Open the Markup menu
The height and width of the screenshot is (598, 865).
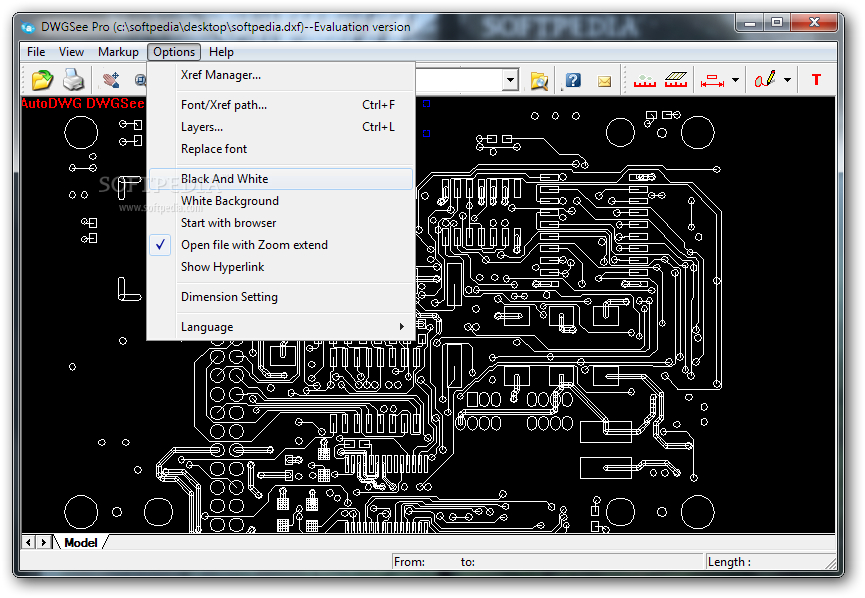point(118,52)
